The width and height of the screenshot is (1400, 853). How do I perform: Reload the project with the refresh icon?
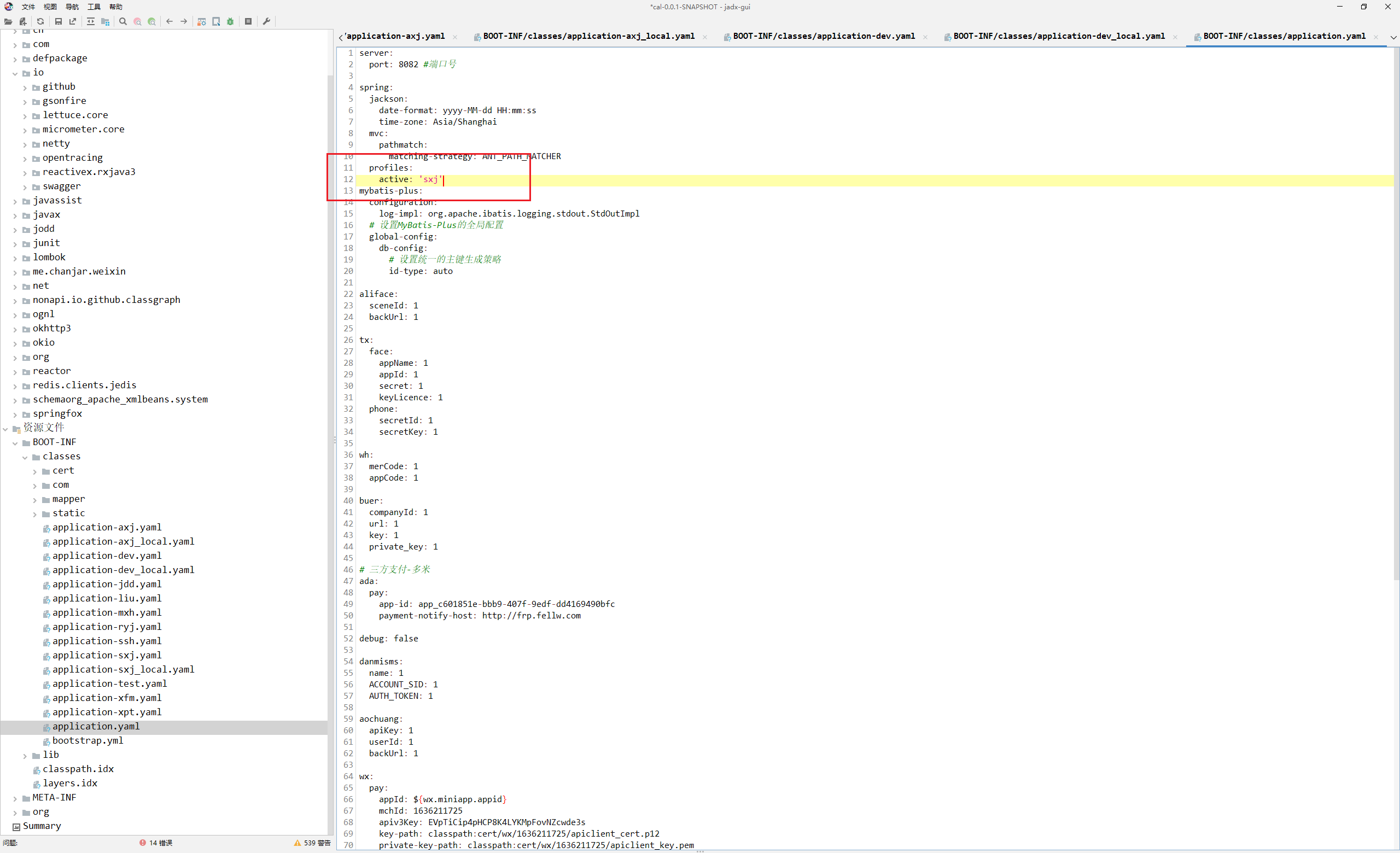click(x=40, y=21)
